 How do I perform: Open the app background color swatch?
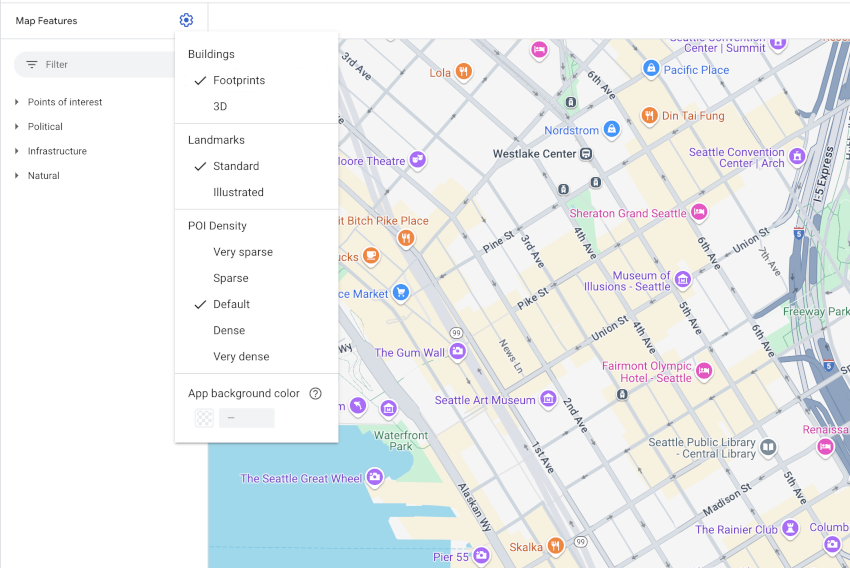tap(204, 418)
